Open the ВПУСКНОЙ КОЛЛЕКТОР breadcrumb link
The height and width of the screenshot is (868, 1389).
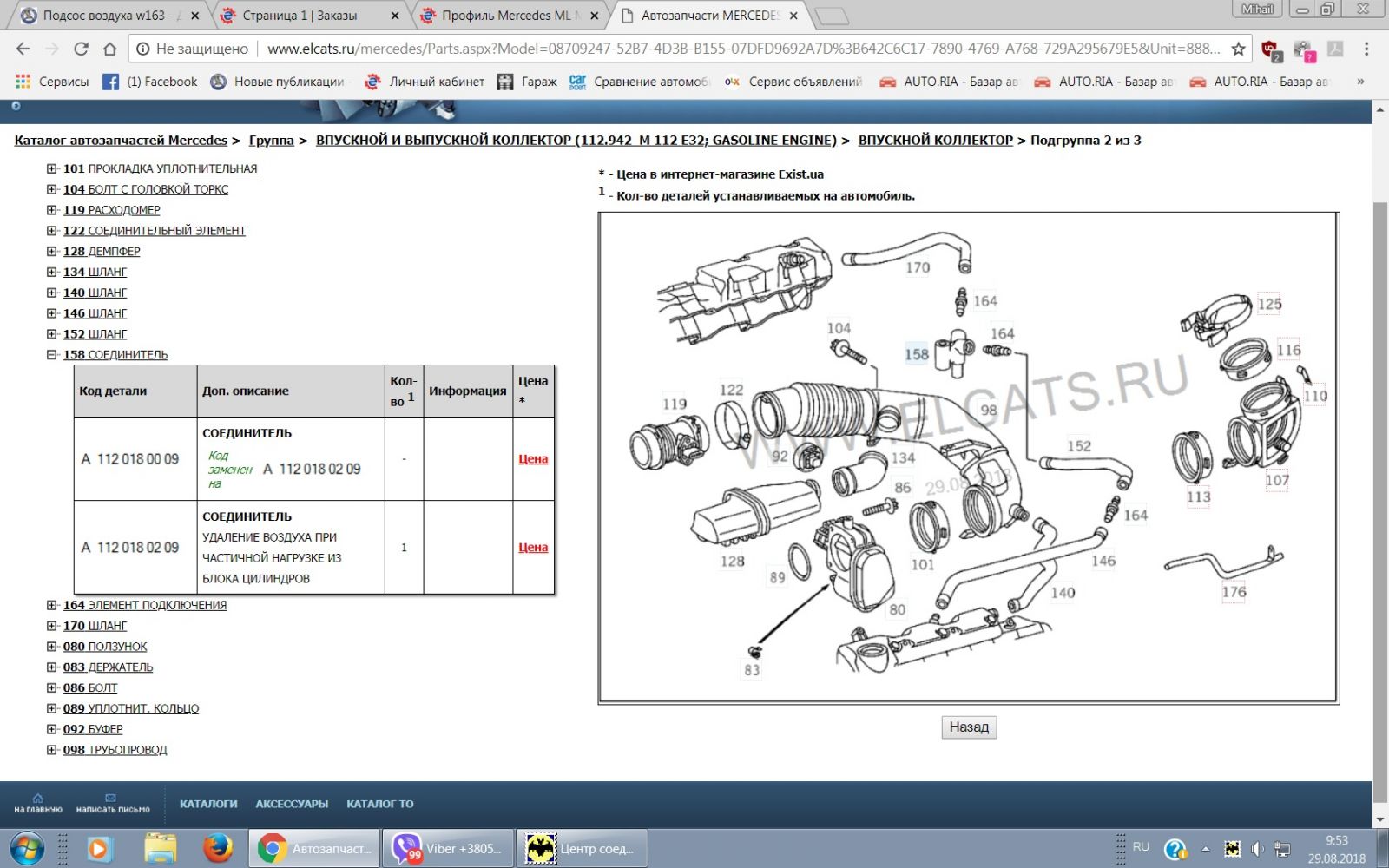[936, 140]
